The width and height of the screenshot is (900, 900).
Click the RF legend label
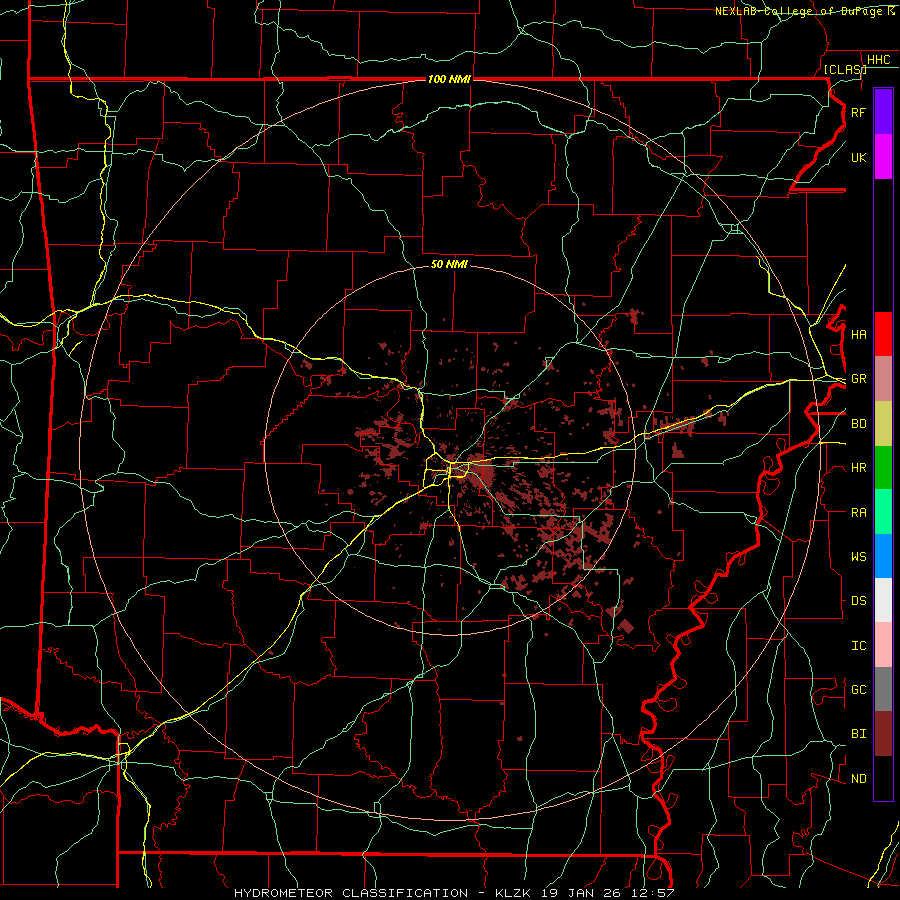pyautogui.click(x=858, y=113)
